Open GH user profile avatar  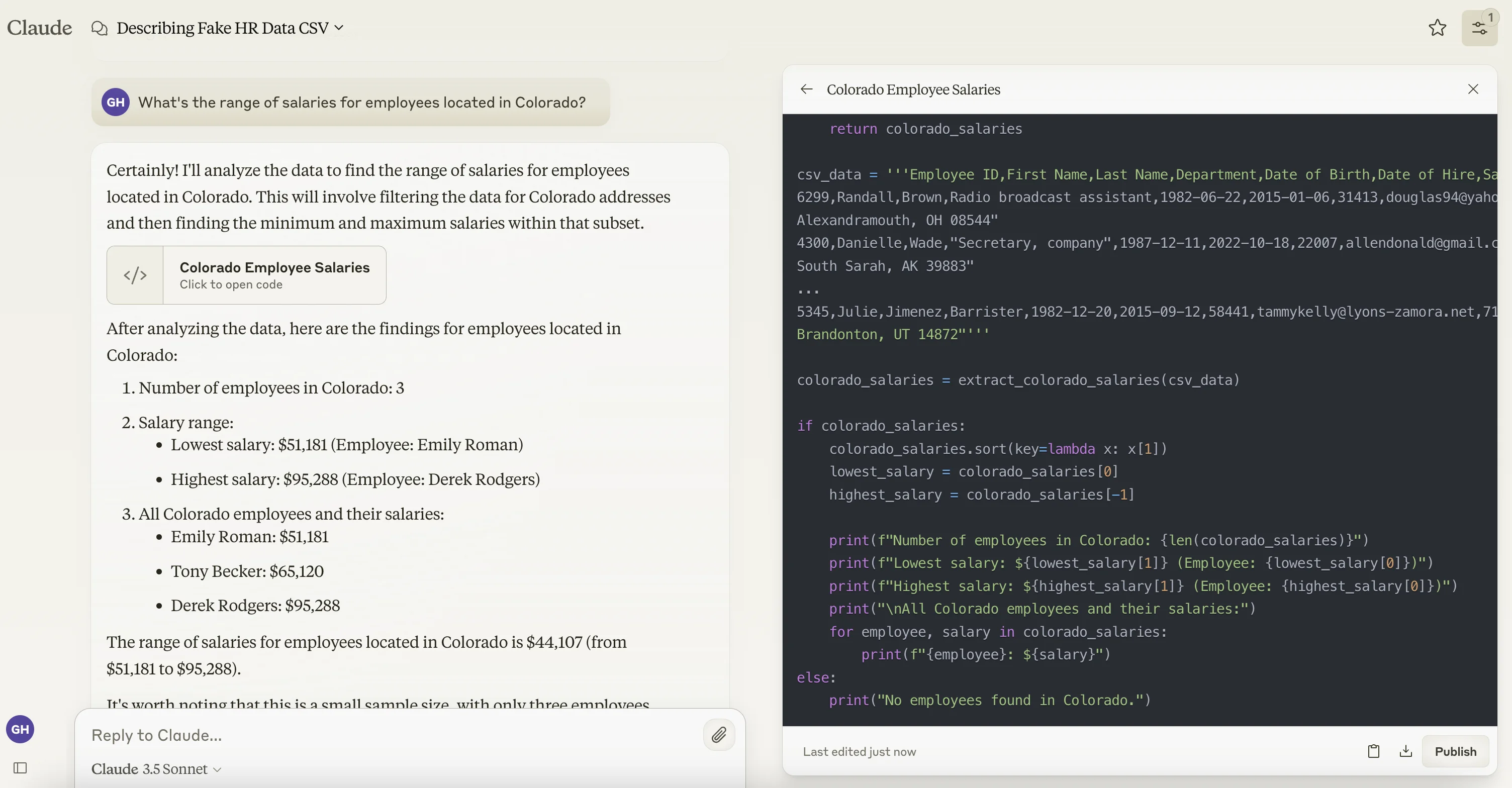click(20, 729)
